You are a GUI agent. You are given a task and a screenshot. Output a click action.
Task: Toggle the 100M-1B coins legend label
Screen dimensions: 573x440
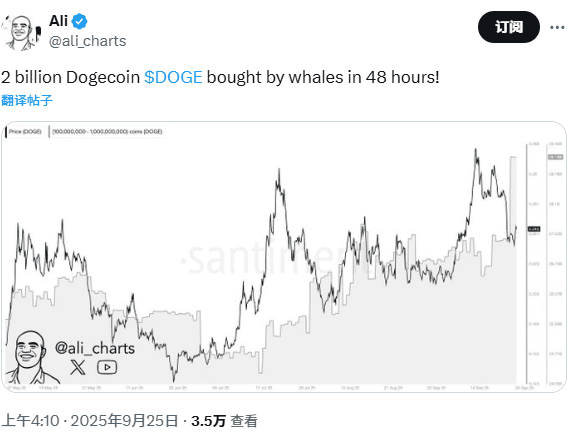coord(107,132)
